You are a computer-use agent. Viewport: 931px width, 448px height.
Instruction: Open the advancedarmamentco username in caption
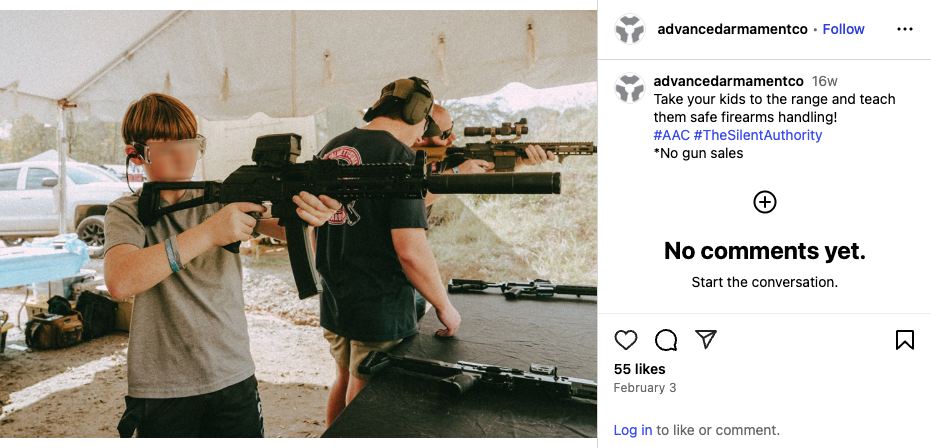tap(729, 81)
